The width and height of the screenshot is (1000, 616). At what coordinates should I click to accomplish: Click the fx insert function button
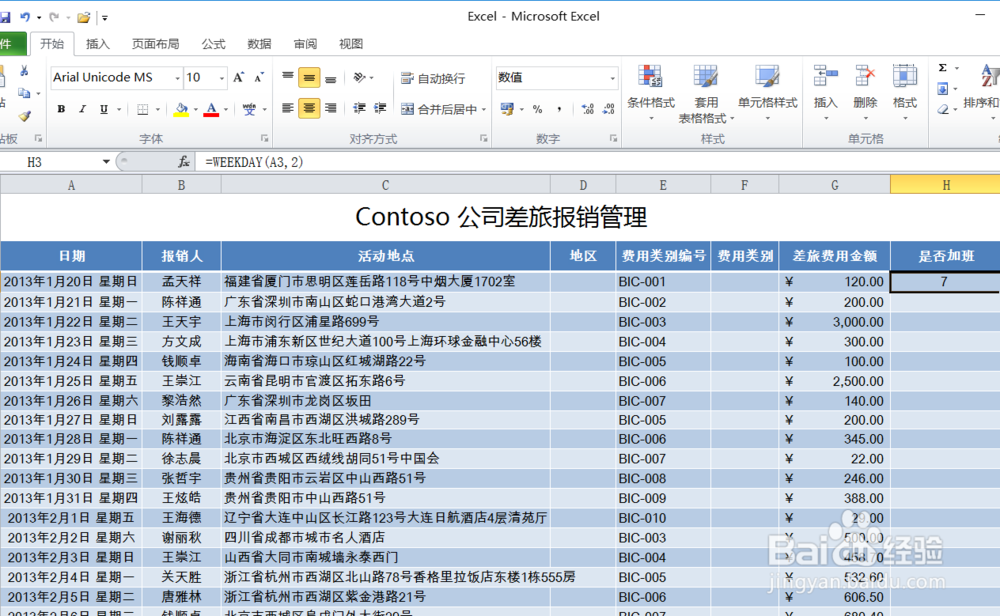(x=184, y=162)
